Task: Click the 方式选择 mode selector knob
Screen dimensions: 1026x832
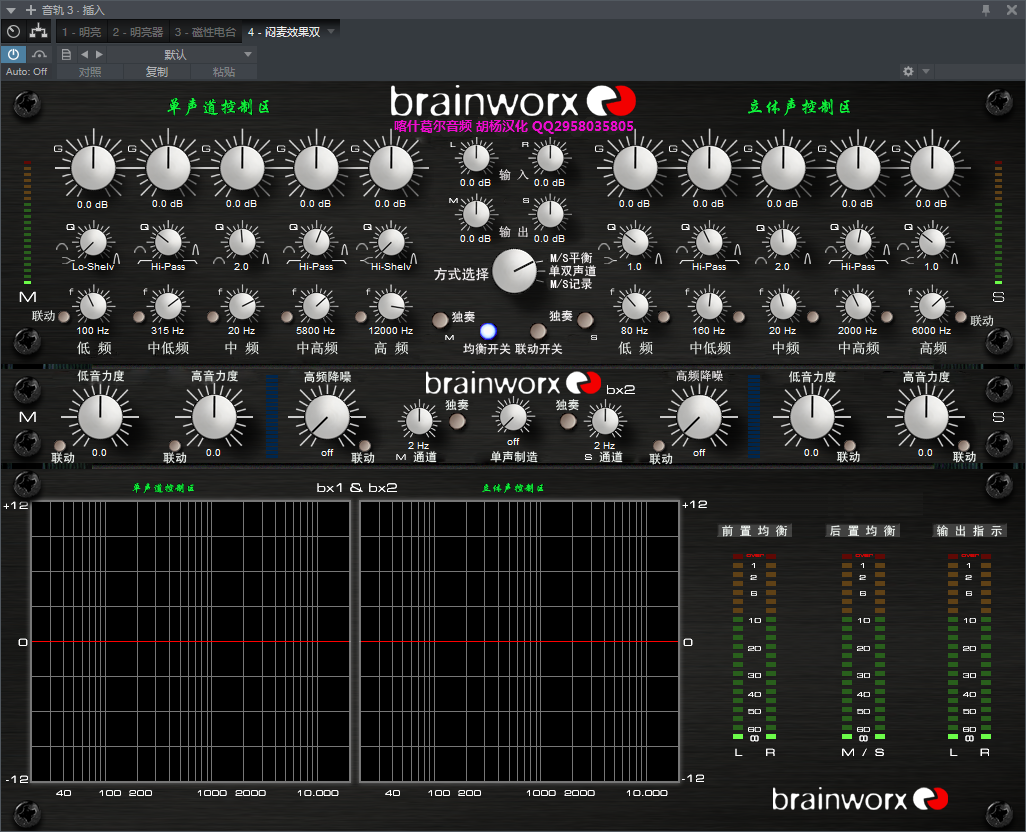Action: 515,271
